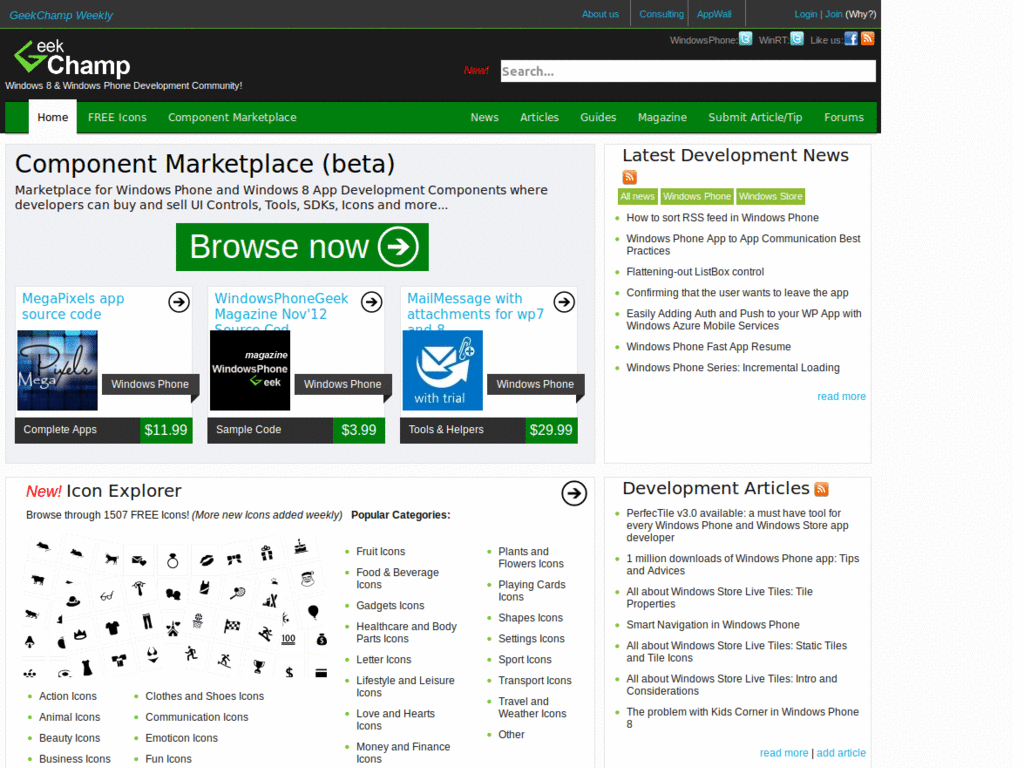The image size is (1024, 768).
Task: Go to Articles in navigation bar
Action: (x=539, y=117)
